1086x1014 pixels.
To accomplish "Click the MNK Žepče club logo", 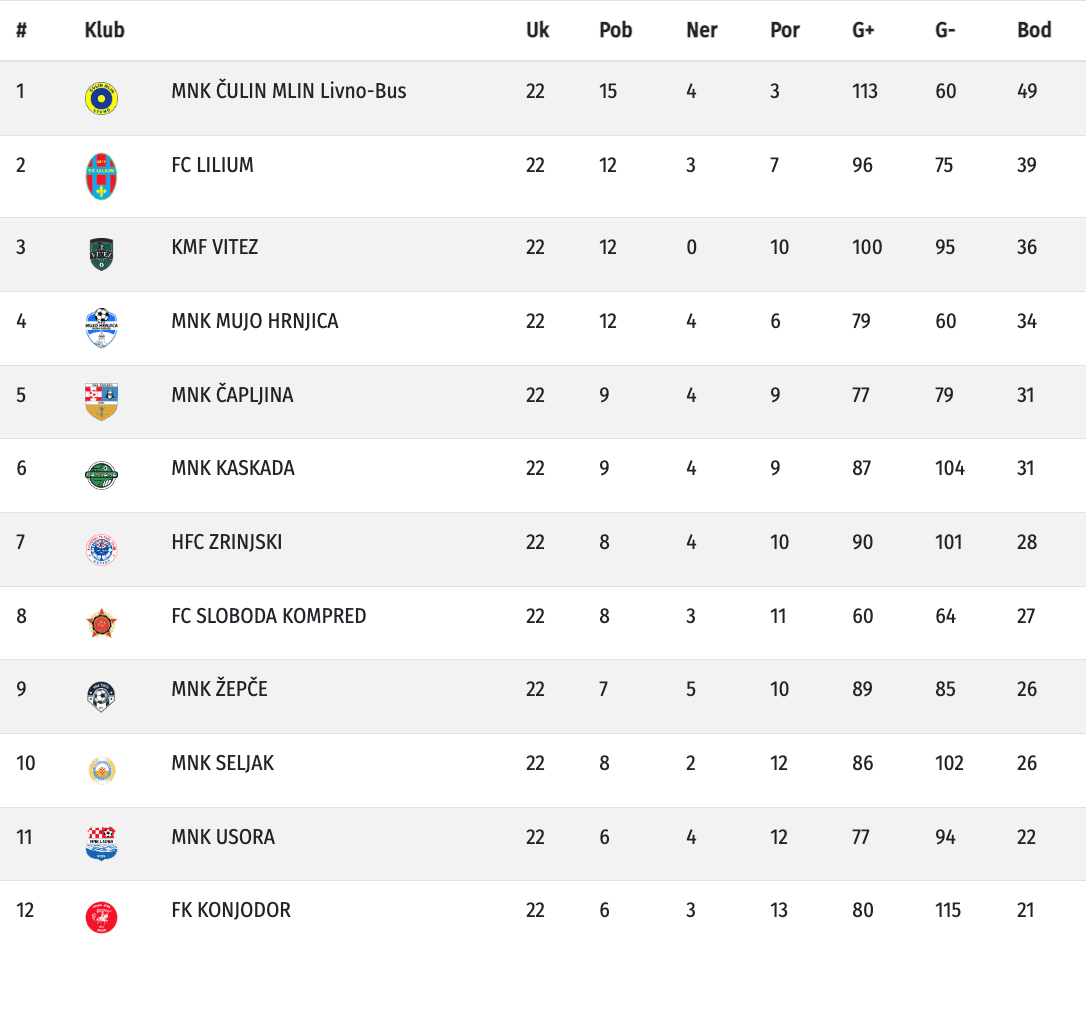I will coord(101,696).
